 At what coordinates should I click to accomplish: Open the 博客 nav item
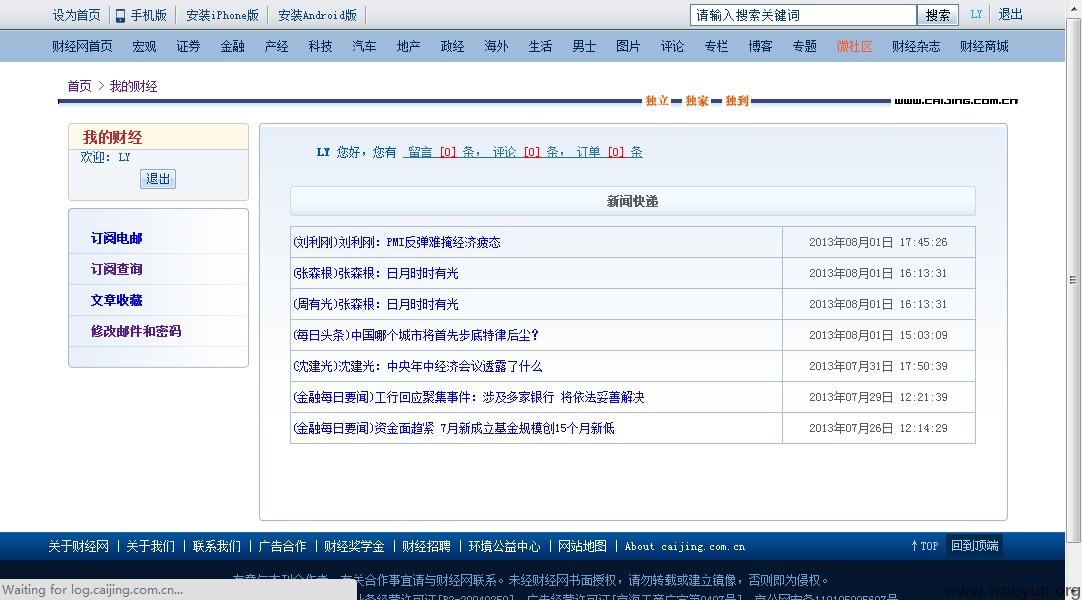click(x=760, y=46)
